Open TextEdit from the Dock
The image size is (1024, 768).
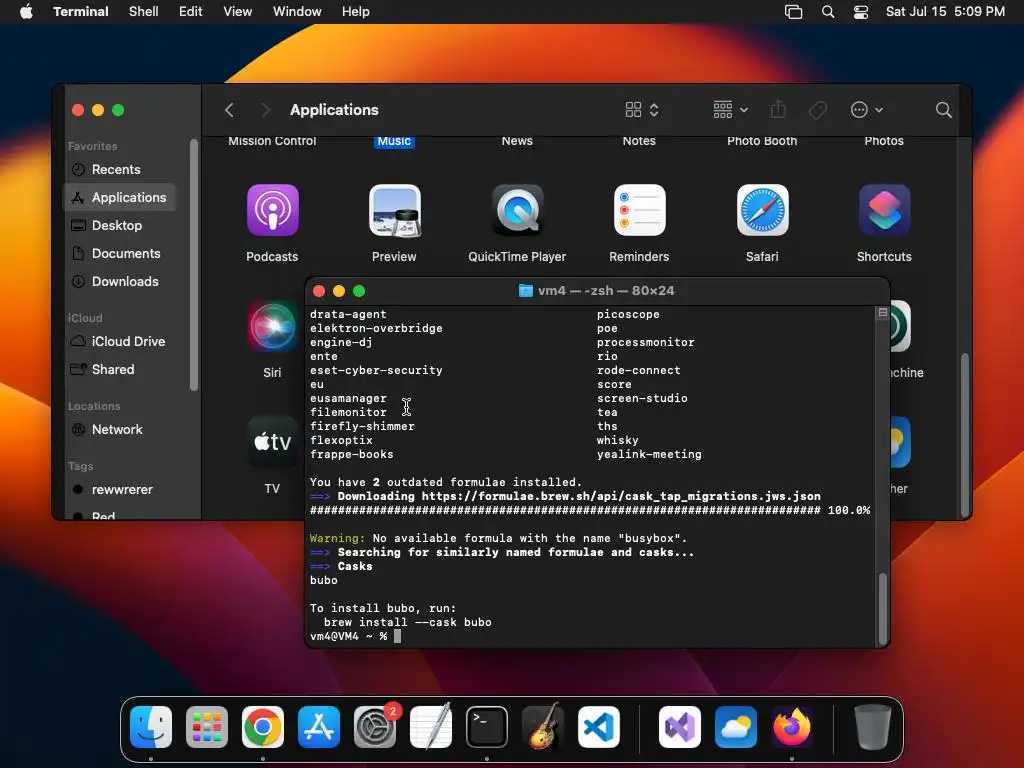click(x=431, y=727)
